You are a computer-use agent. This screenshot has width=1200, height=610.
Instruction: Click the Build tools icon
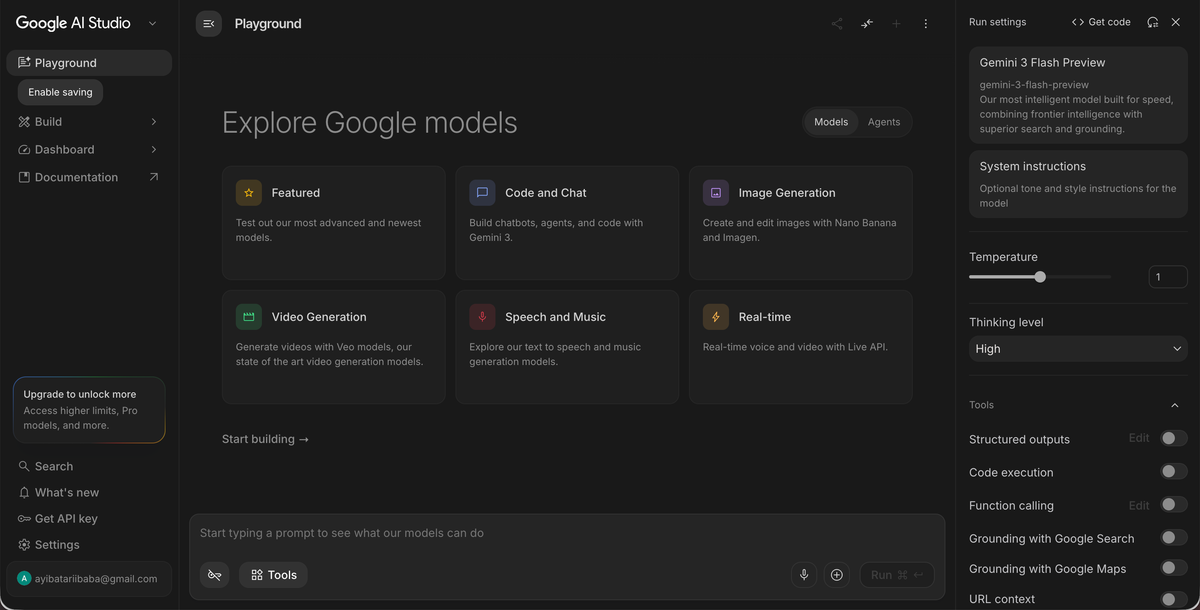tap(25, 122)
